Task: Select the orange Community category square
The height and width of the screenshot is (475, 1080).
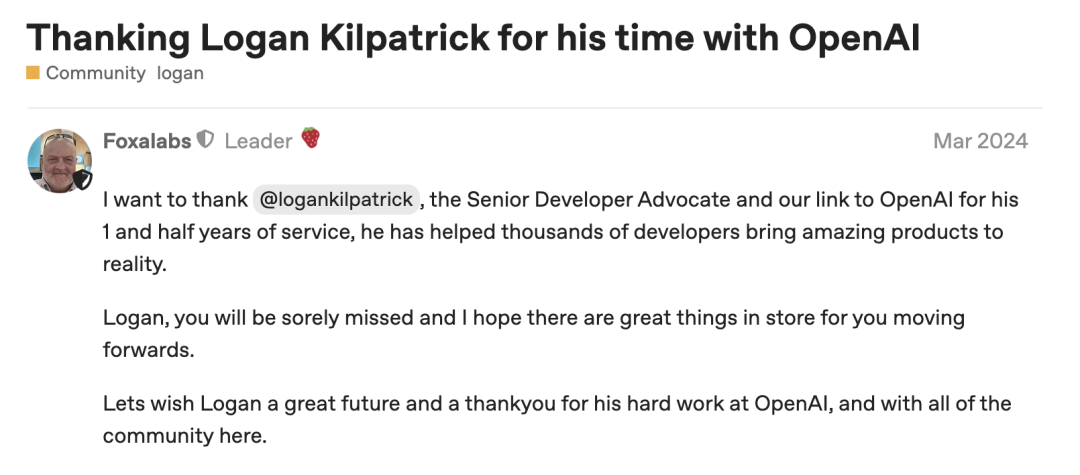Action: tap(33, 72)
